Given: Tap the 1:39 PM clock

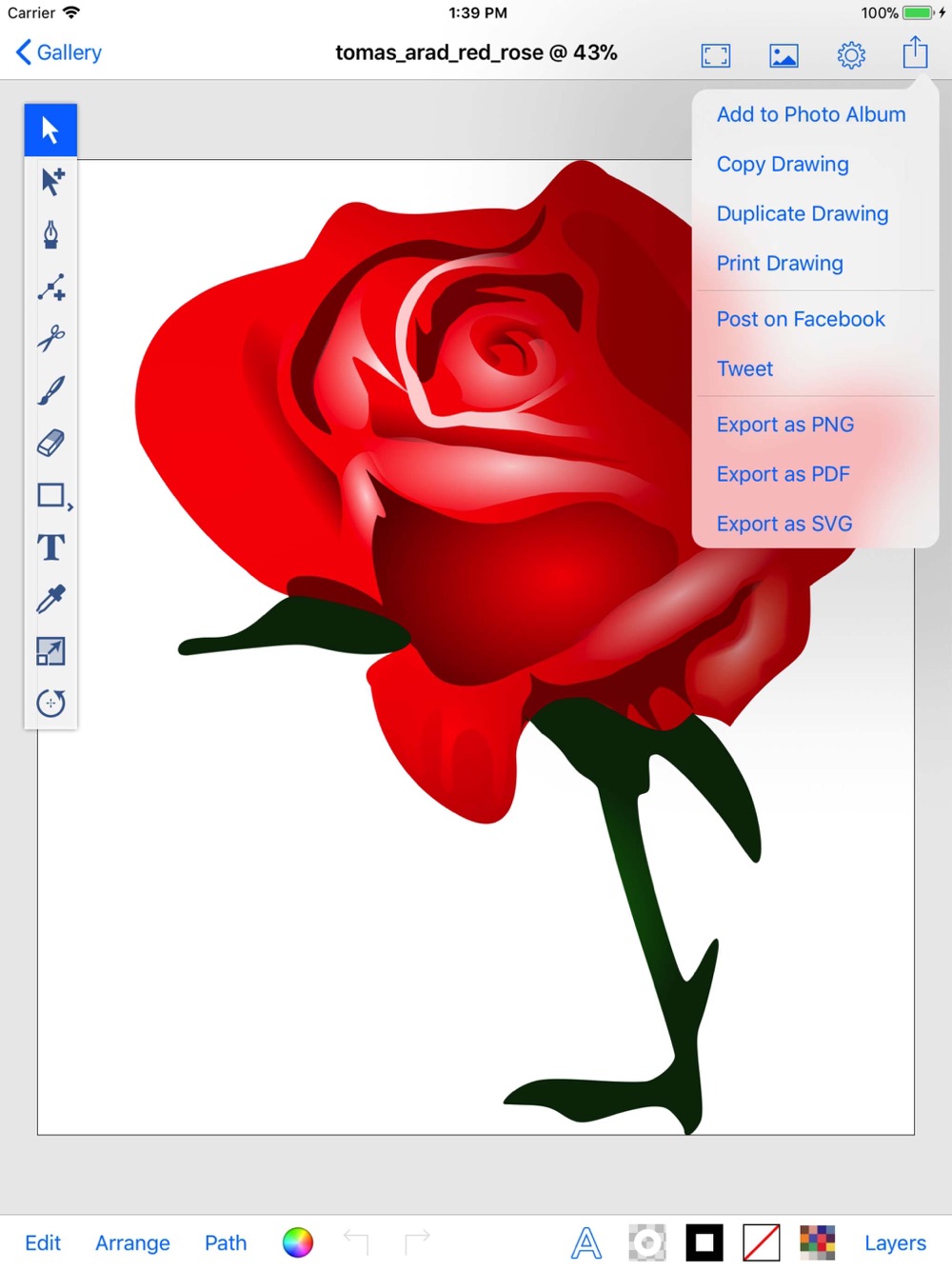Looking at the screenshot, I should coord(478,13).
